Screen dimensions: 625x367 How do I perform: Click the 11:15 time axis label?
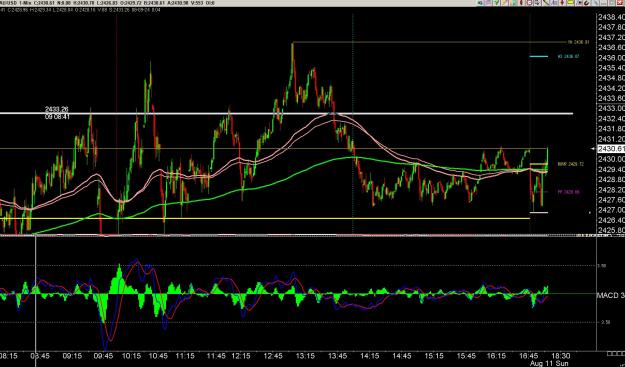pos(185,356)
